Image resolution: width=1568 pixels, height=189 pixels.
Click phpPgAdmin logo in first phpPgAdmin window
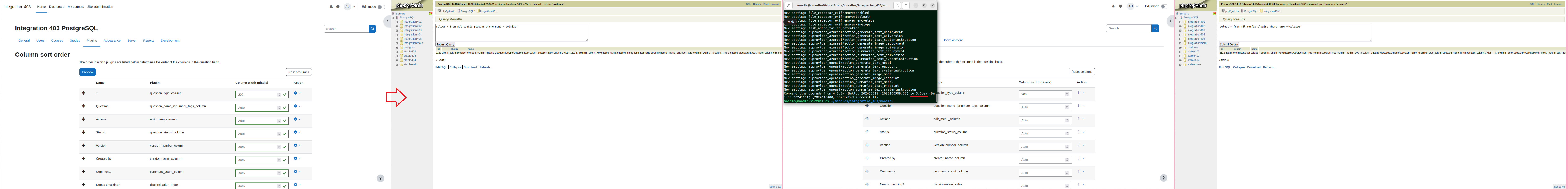(410, 5)
